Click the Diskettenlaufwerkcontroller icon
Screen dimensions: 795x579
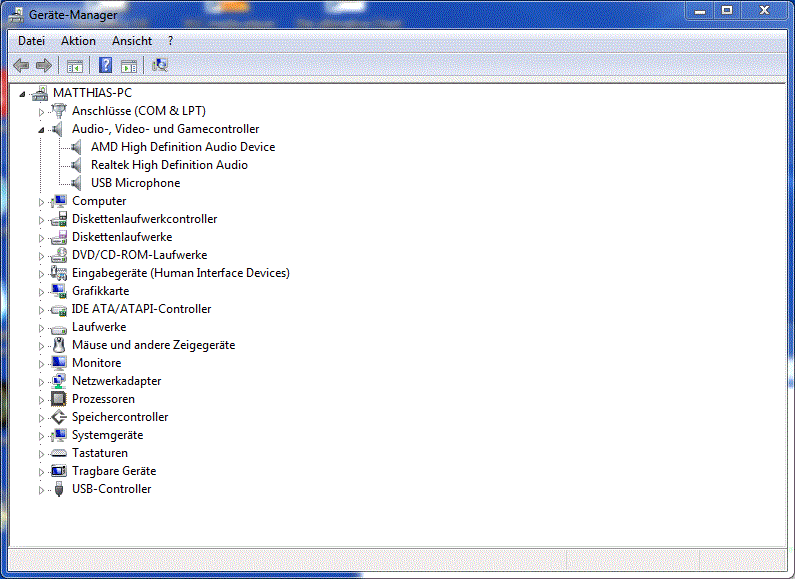coord(59,219)
